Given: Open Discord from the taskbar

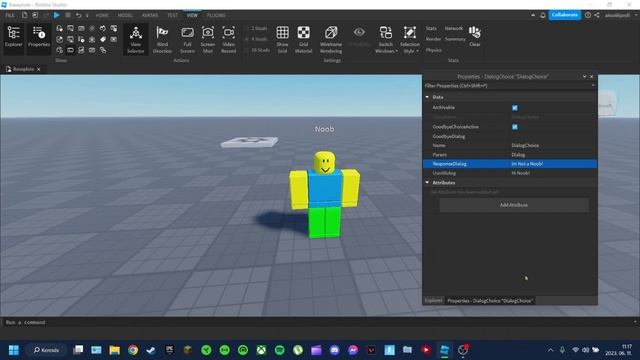Looking at the screenshot, I should point(335,350).
